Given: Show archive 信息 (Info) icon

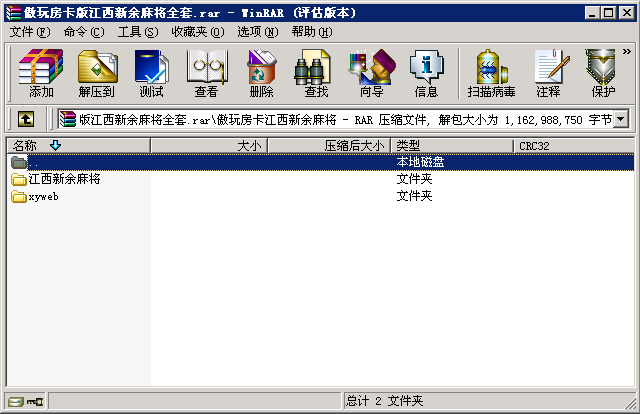Looking at the screenshot, I should 426,73.
